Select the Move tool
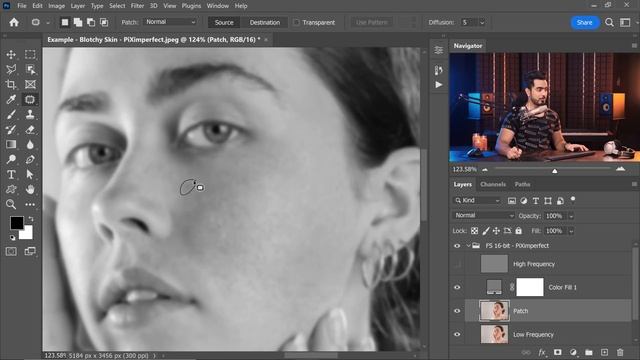The height and width of the screenshot is (360, 640). (11, 54)
